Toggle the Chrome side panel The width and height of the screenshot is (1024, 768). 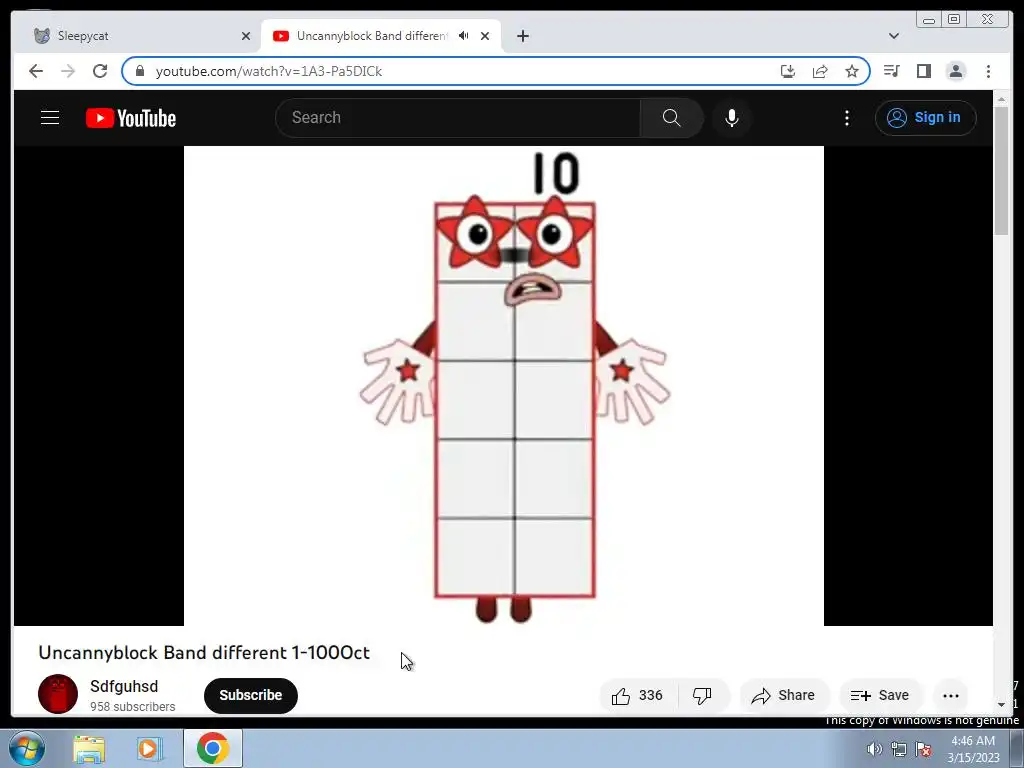(923, 71)
